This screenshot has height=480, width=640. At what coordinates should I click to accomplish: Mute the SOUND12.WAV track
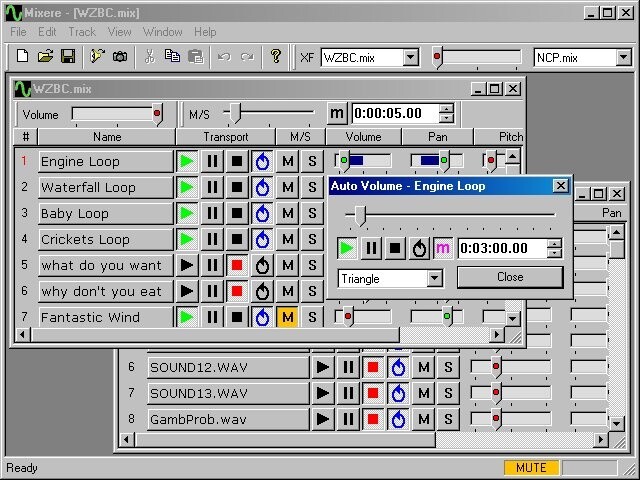coord(424,367)
